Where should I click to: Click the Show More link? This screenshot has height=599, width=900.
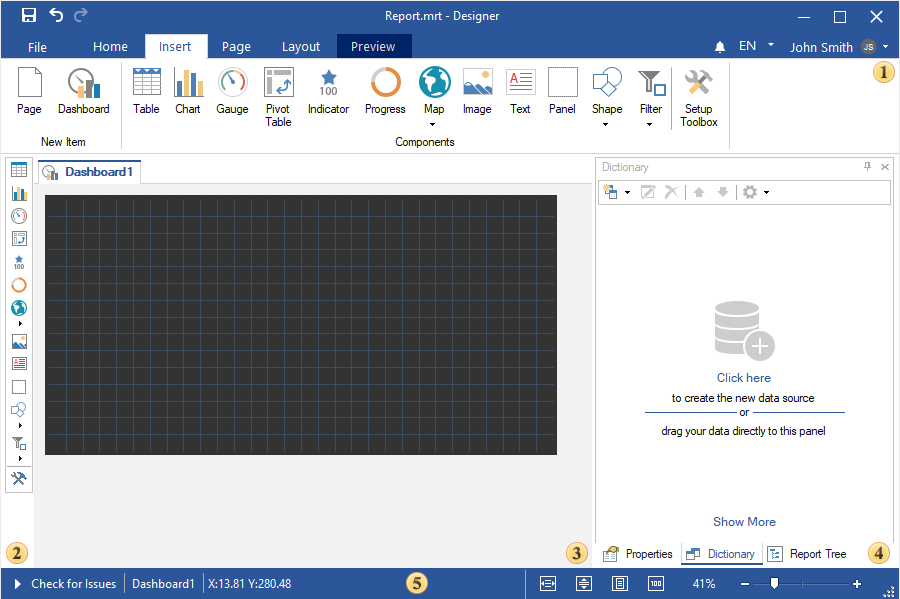(744, 522)
